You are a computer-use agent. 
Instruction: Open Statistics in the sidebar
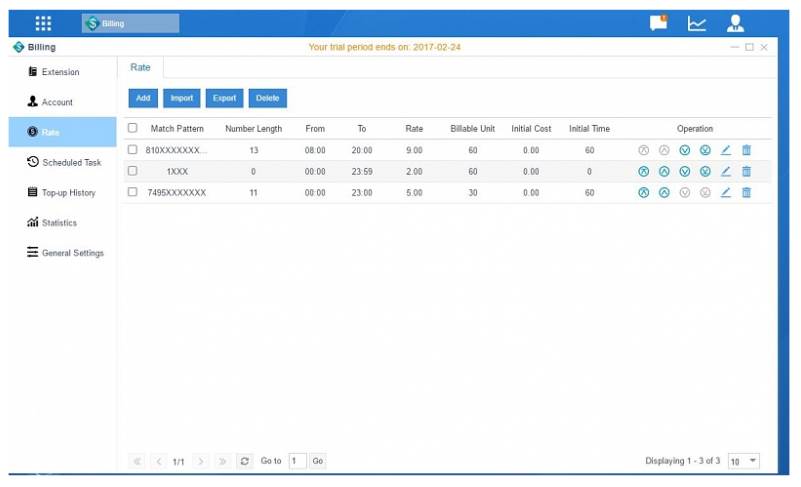(59, 223)
